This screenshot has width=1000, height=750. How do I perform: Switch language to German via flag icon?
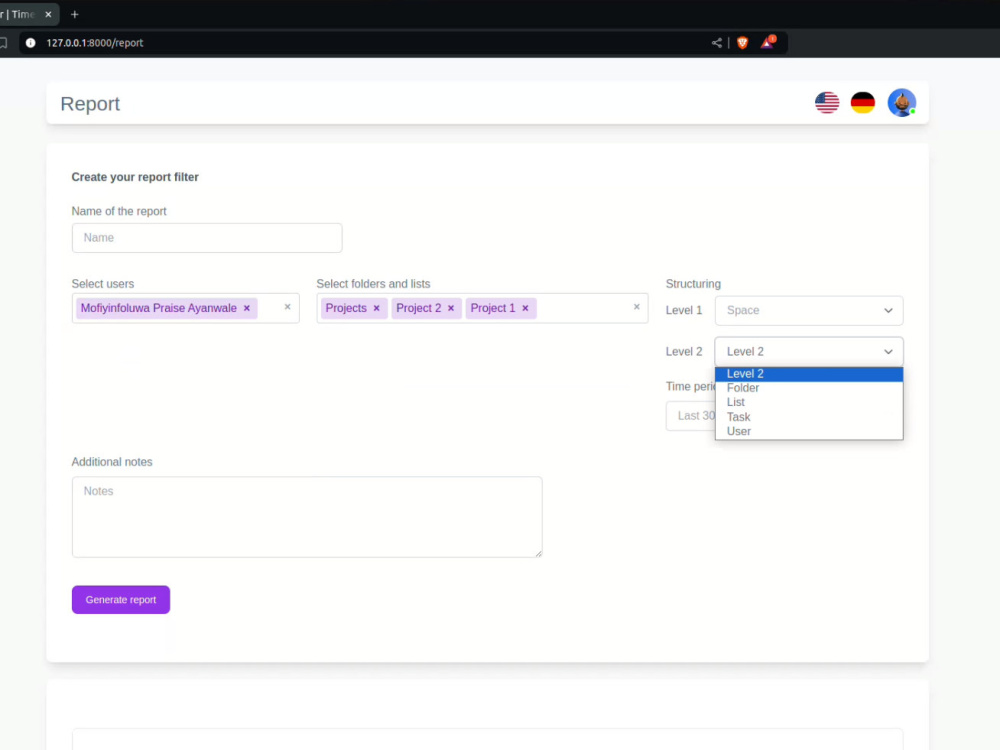tap(862, 103)
